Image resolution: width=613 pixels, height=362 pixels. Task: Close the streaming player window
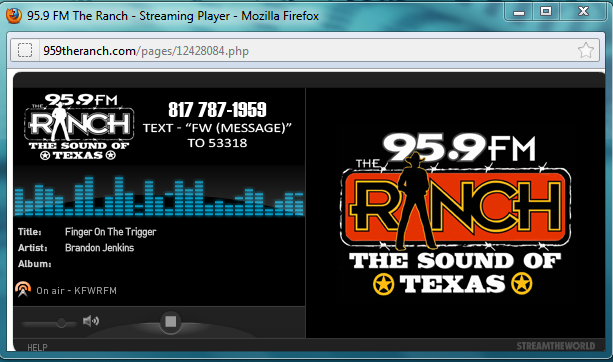583,12
